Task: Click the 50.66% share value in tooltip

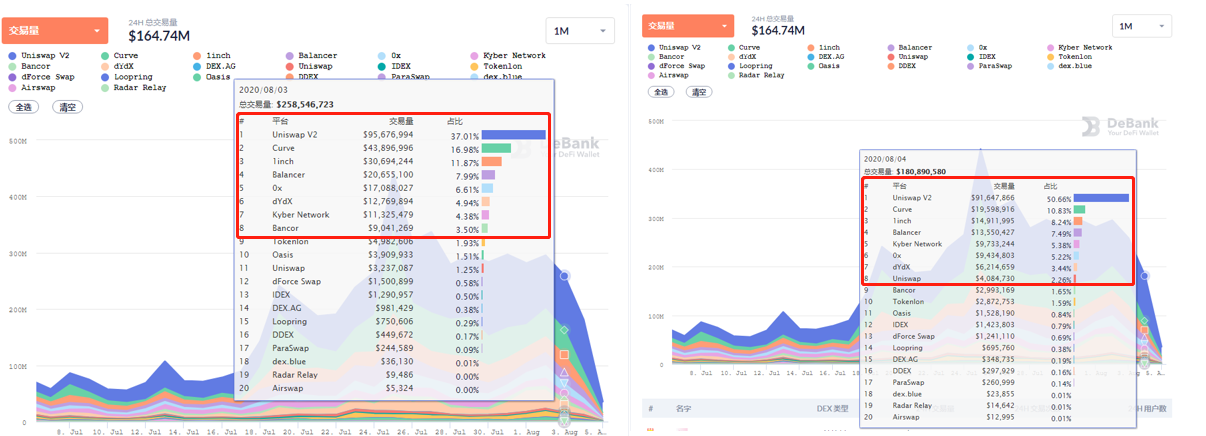Action: (1057, 198)
